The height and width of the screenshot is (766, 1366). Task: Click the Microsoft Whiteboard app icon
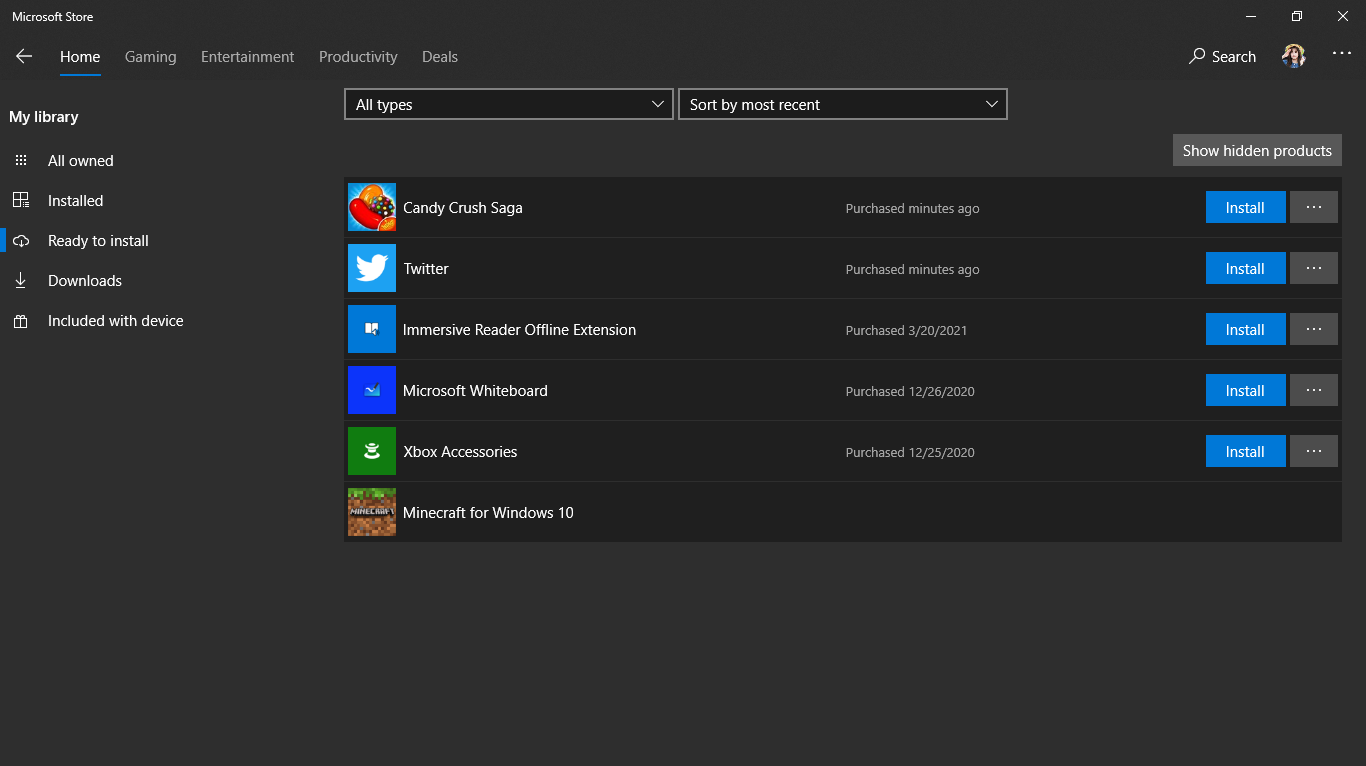click(x=372, y=391)
